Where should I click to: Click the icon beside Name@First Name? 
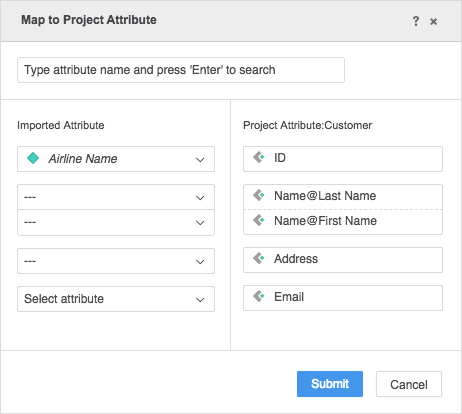(x=259, y=220)
